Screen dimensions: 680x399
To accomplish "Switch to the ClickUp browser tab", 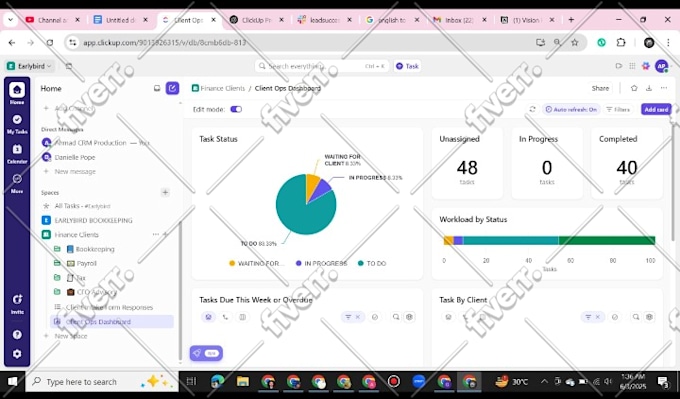I will [257, 20].
